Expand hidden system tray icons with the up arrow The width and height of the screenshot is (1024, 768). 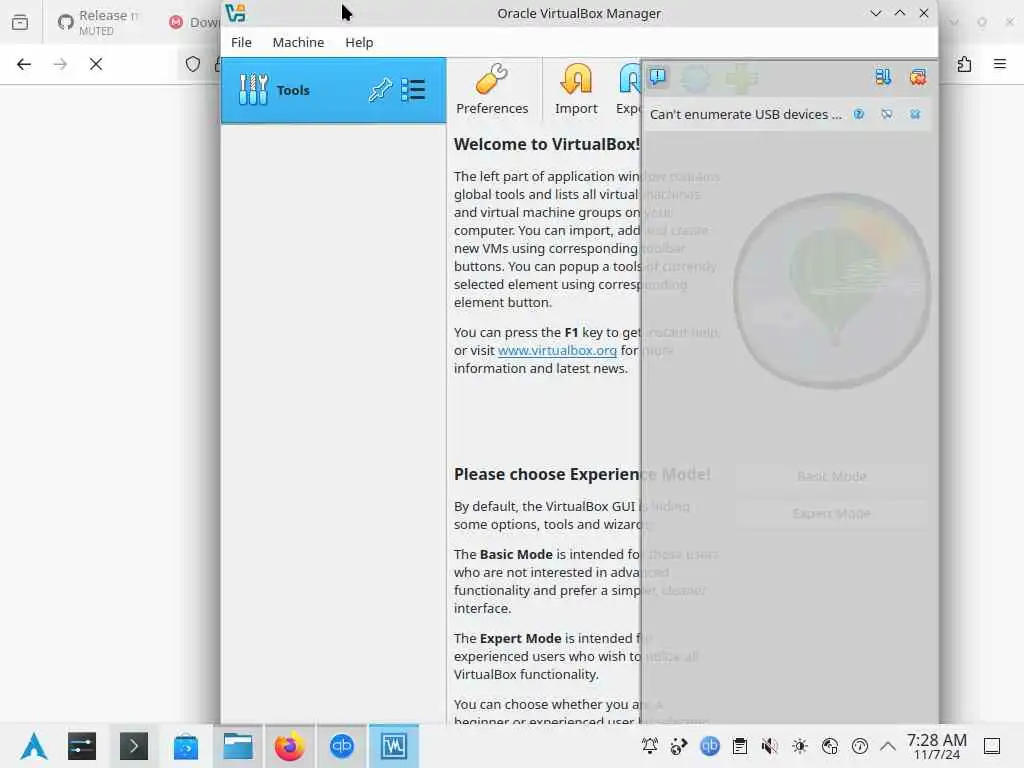(888, 746)
